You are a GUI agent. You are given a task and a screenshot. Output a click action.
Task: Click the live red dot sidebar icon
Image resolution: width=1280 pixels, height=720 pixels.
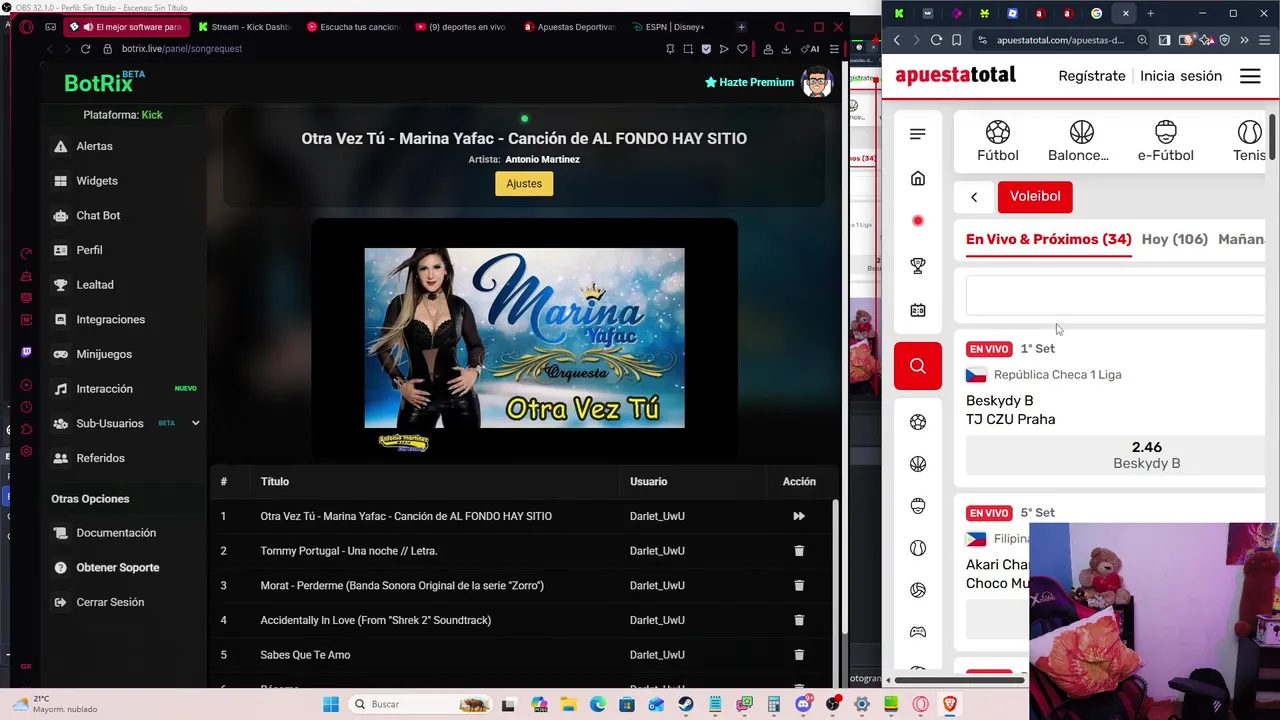click(918, 221)
